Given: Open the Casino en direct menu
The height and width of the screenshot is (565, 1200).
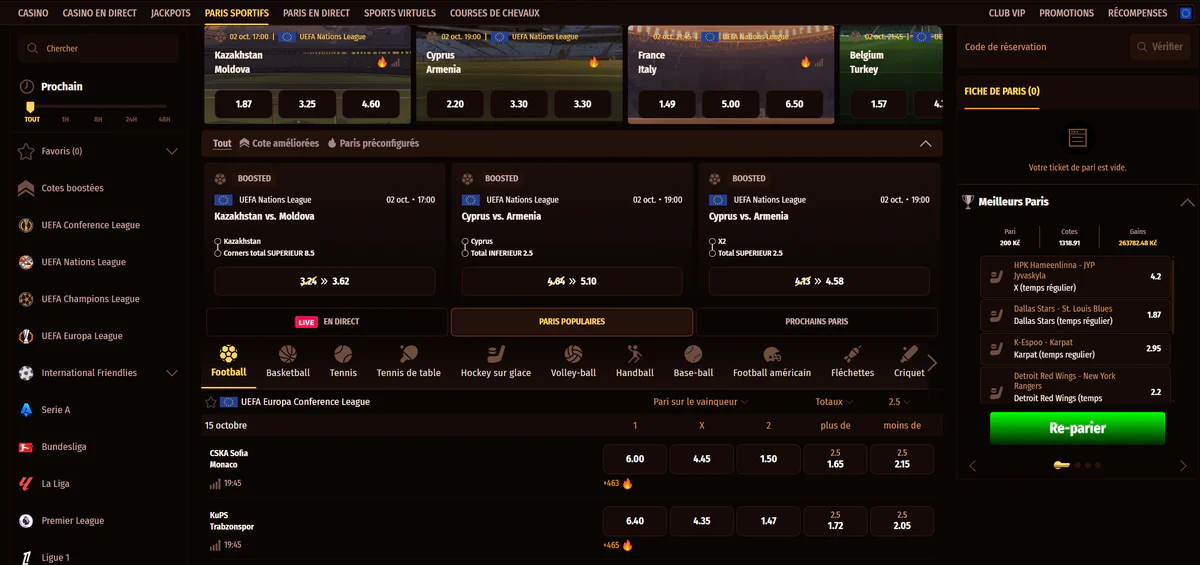Looking at the screenshot, I should pos(99,13).
